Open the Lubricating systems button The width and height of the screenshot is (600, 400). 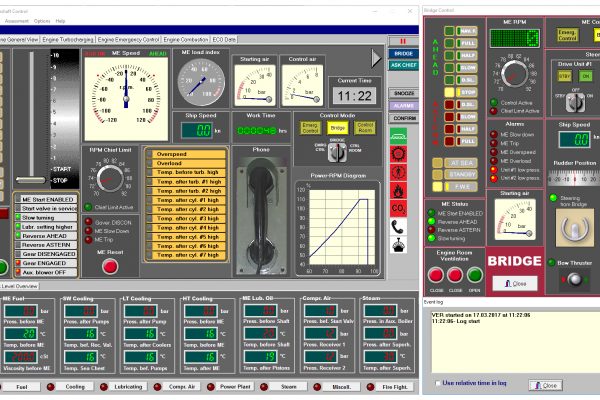(x=128, y=387)
